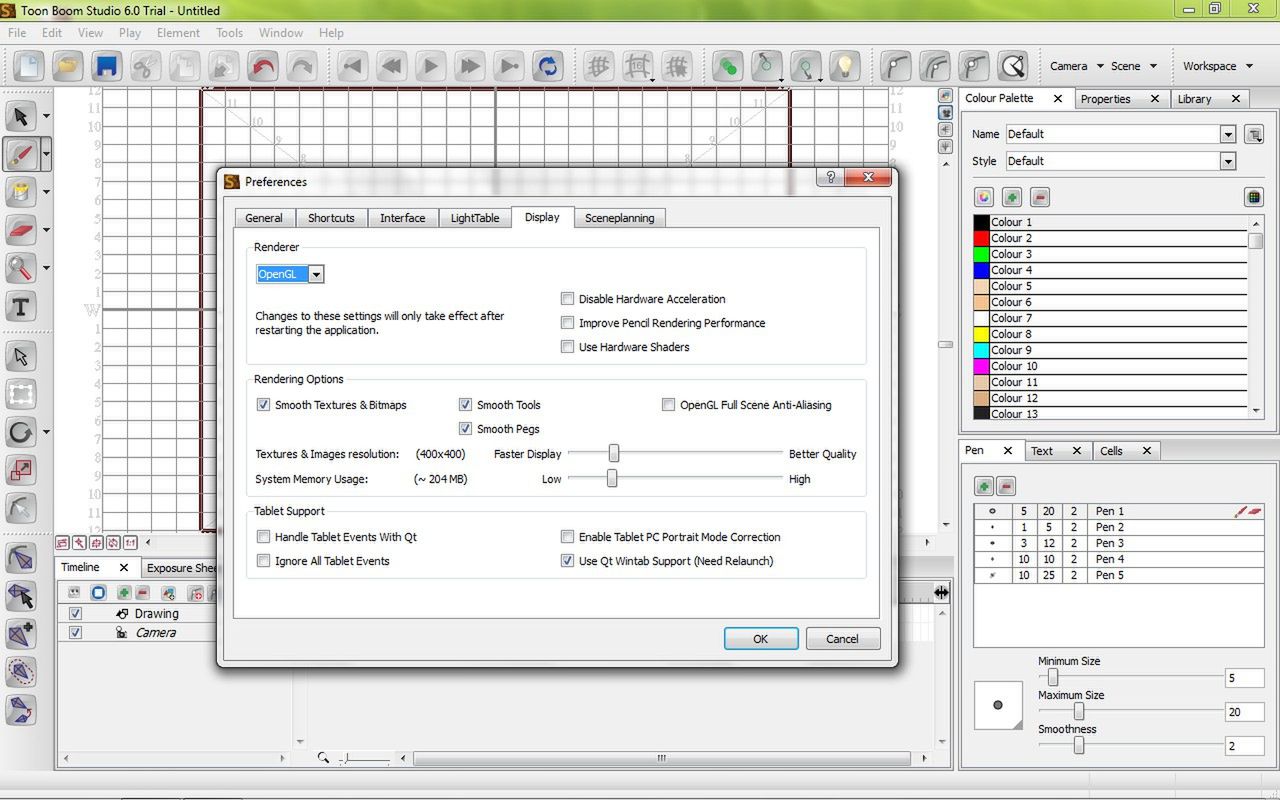This screenshot has width=1280, height=800.
Task: Select the Zoom magnifier tool
Action: [21, 268]
